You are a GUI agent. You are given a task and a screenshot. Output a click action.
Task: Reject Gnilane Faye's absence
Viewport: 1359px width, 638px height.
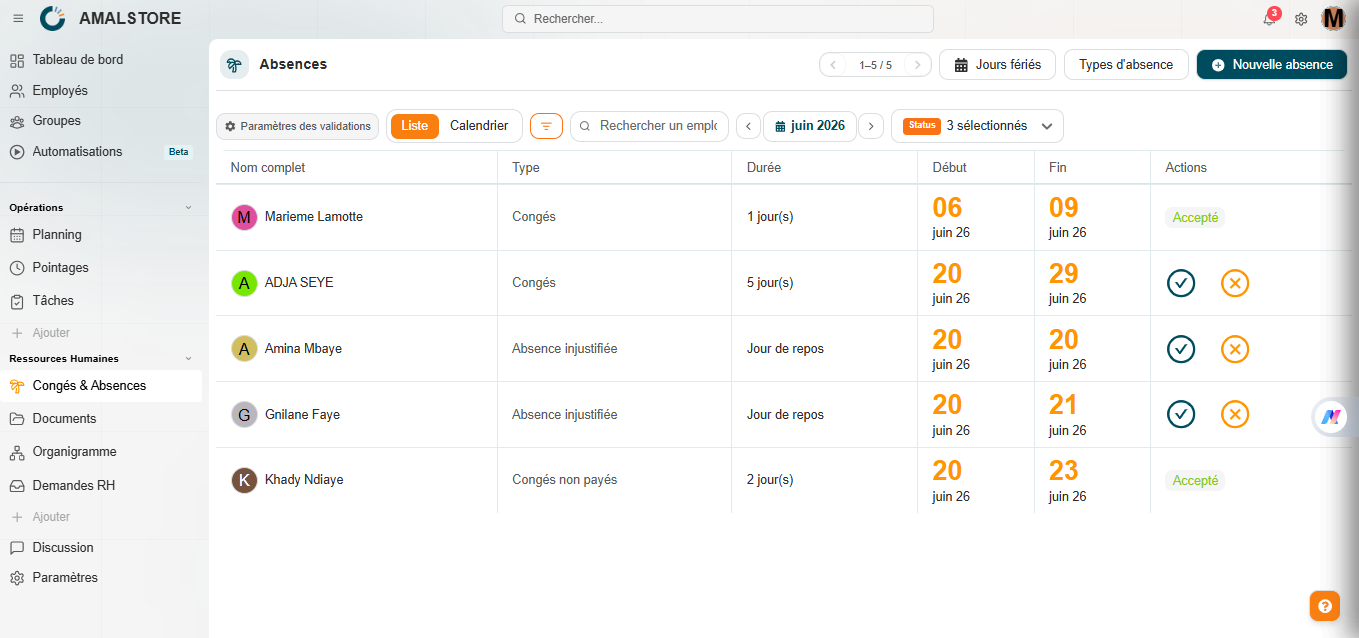tap(1235, 414)
